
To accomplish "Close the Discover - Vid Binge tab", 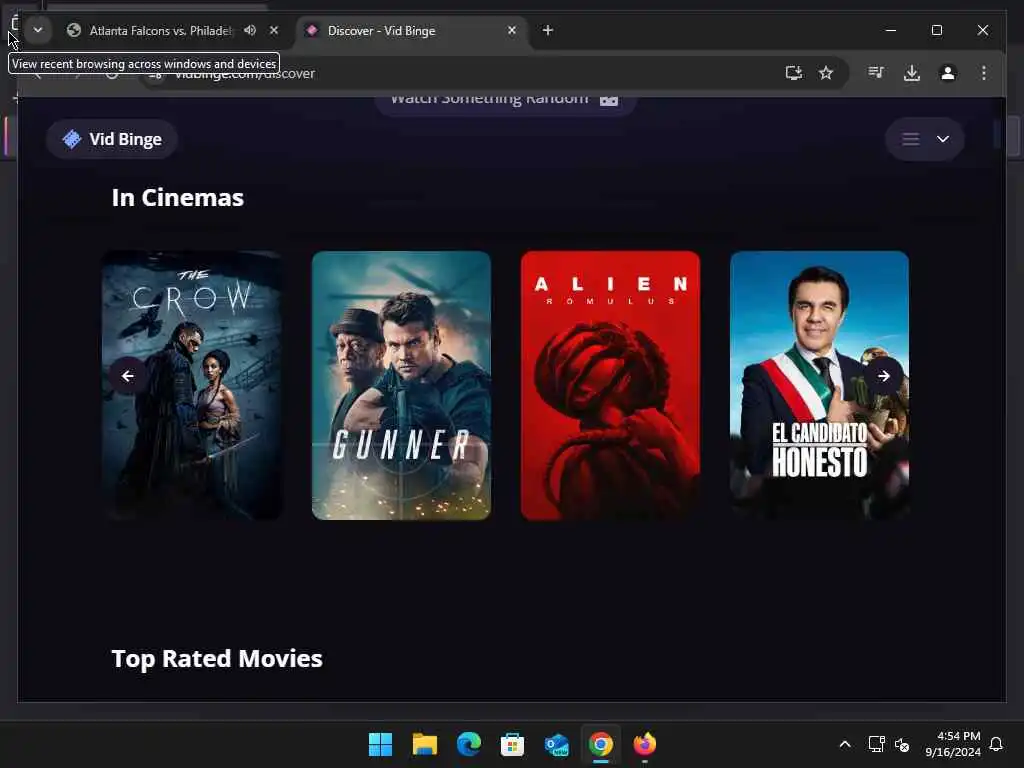I will [512, 30].
